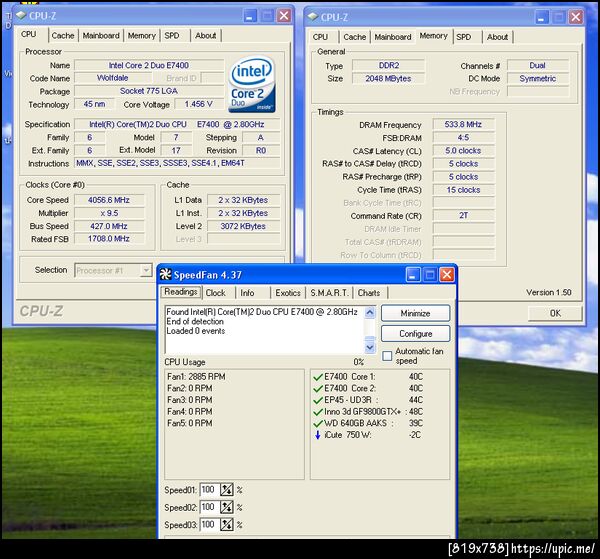This screenshot has height=559, width=600.
Task: Select Multiplier value x 9.5
Action: [109, 213]
